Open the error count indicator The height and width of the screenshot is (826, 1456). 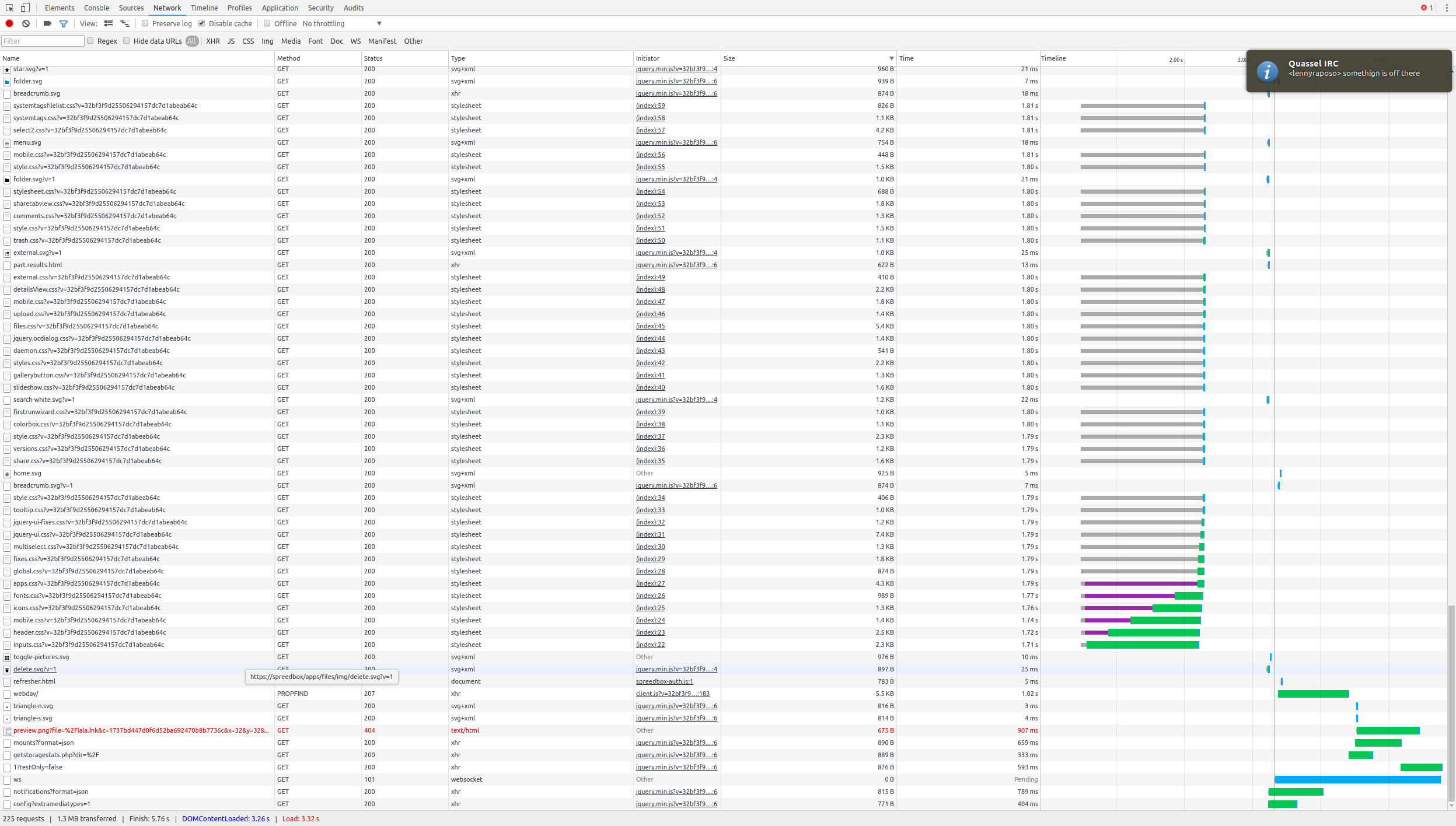click(x=1427, y=8)
